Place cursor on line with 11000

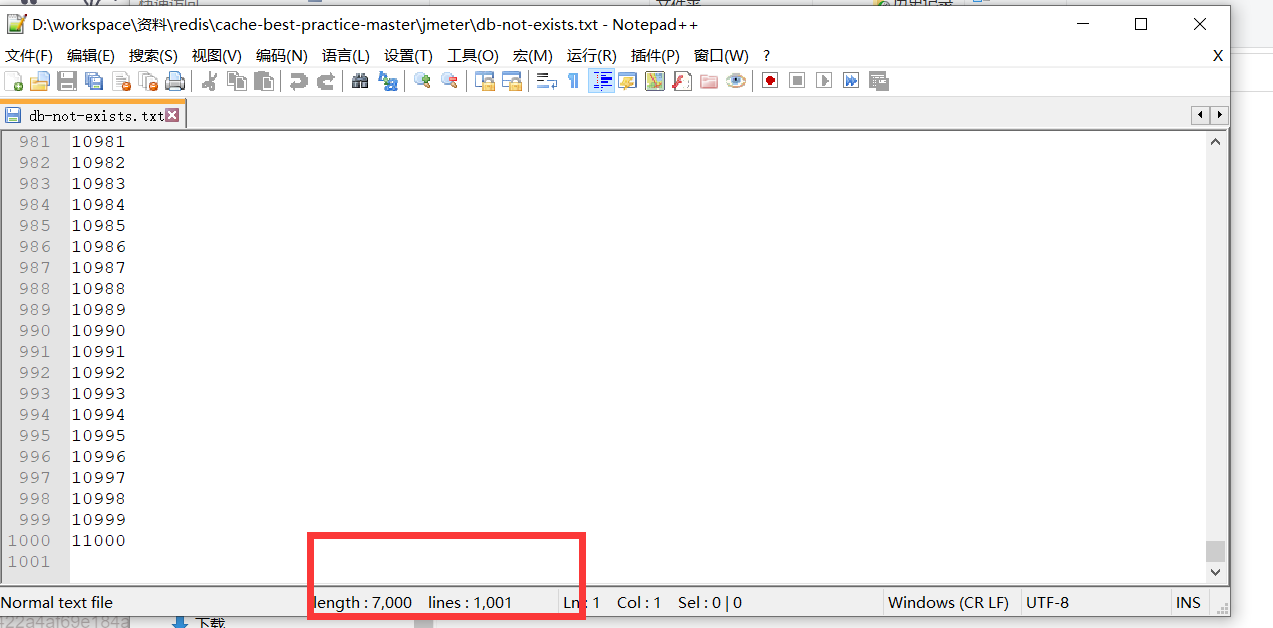[x=98, y=541]
